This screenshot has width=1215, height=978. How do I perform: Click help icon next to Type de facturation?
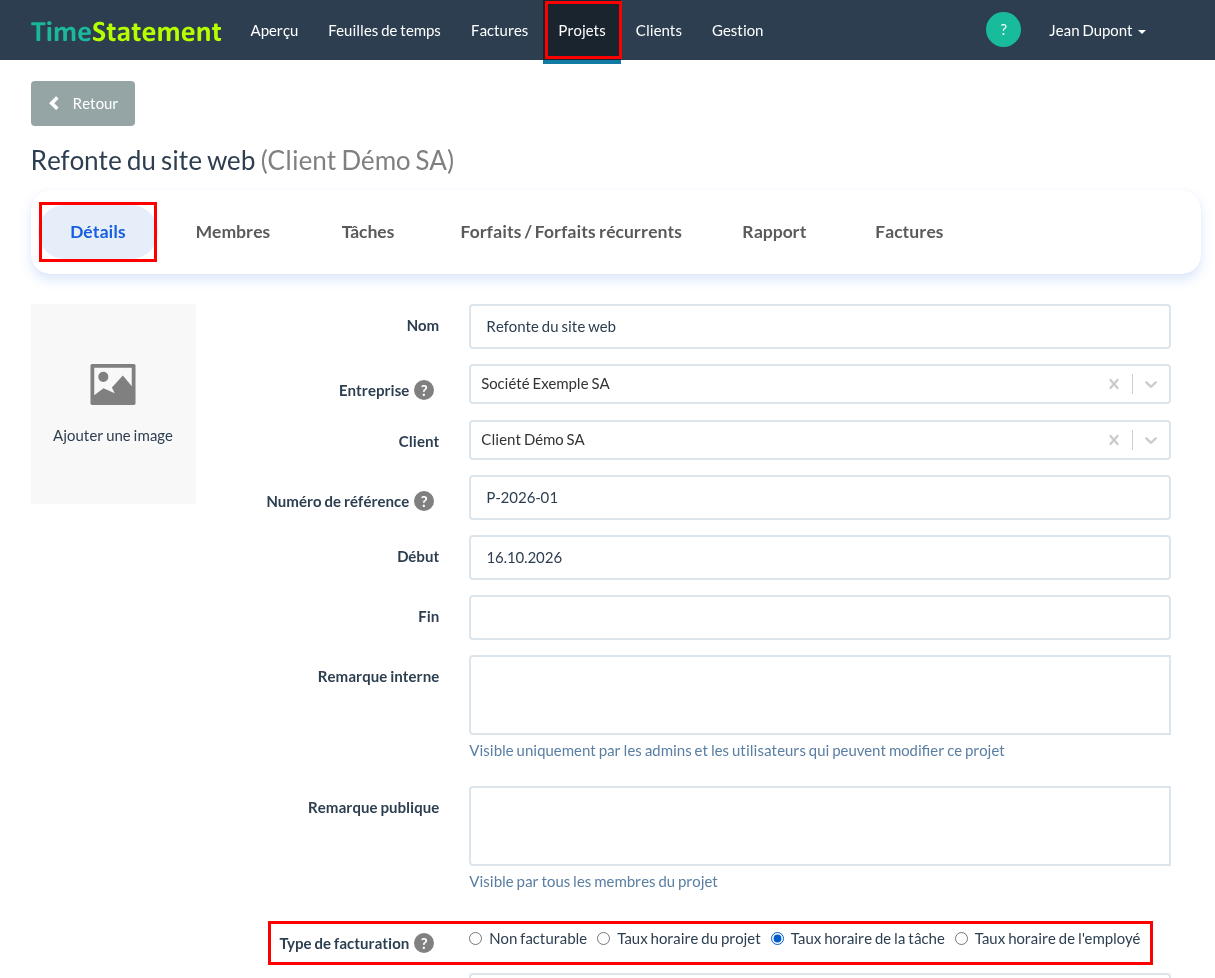(x=424, y=943)
